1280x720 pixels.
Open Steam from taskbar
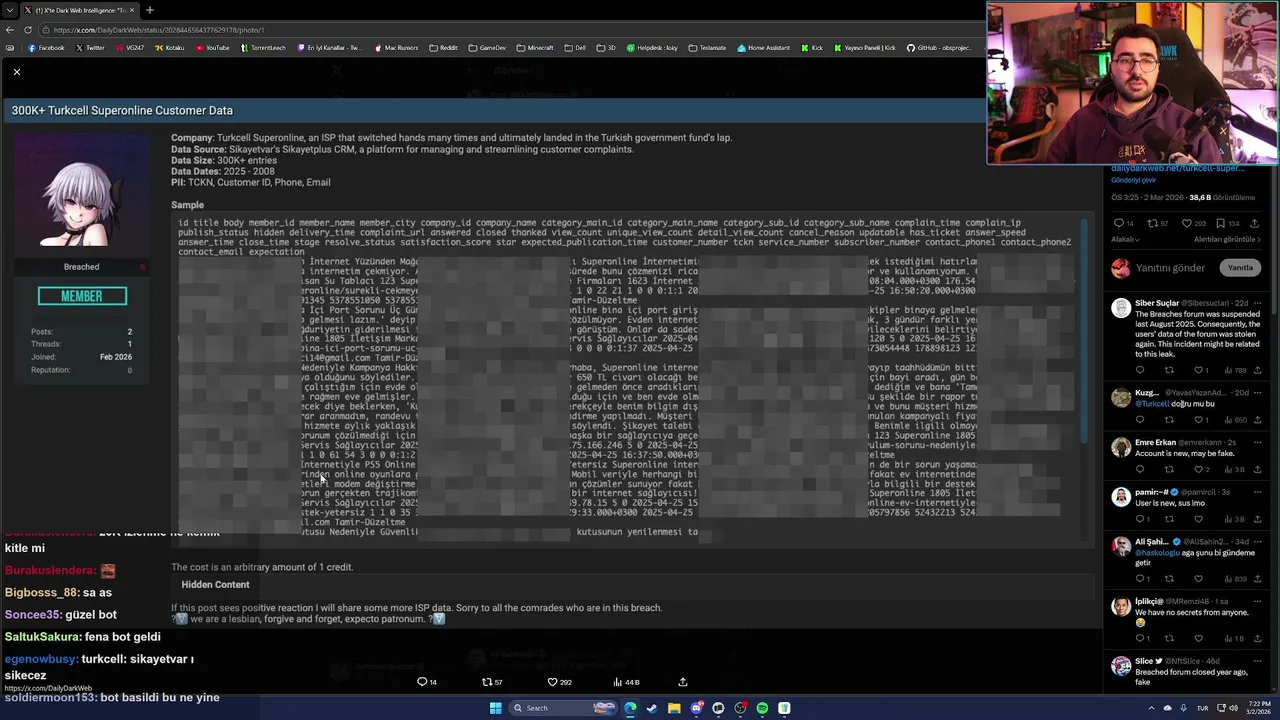[x=652, y=708]
